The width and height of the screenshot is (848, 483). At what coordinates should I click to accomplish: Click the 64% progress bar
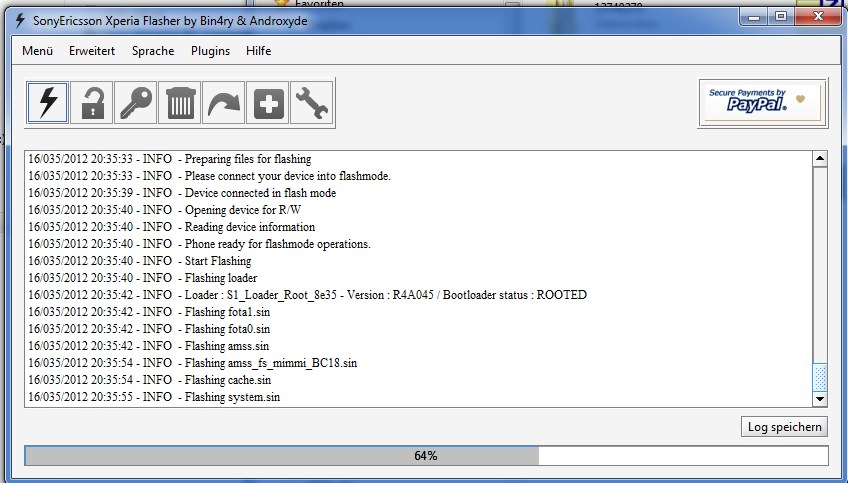pos(426,456)
